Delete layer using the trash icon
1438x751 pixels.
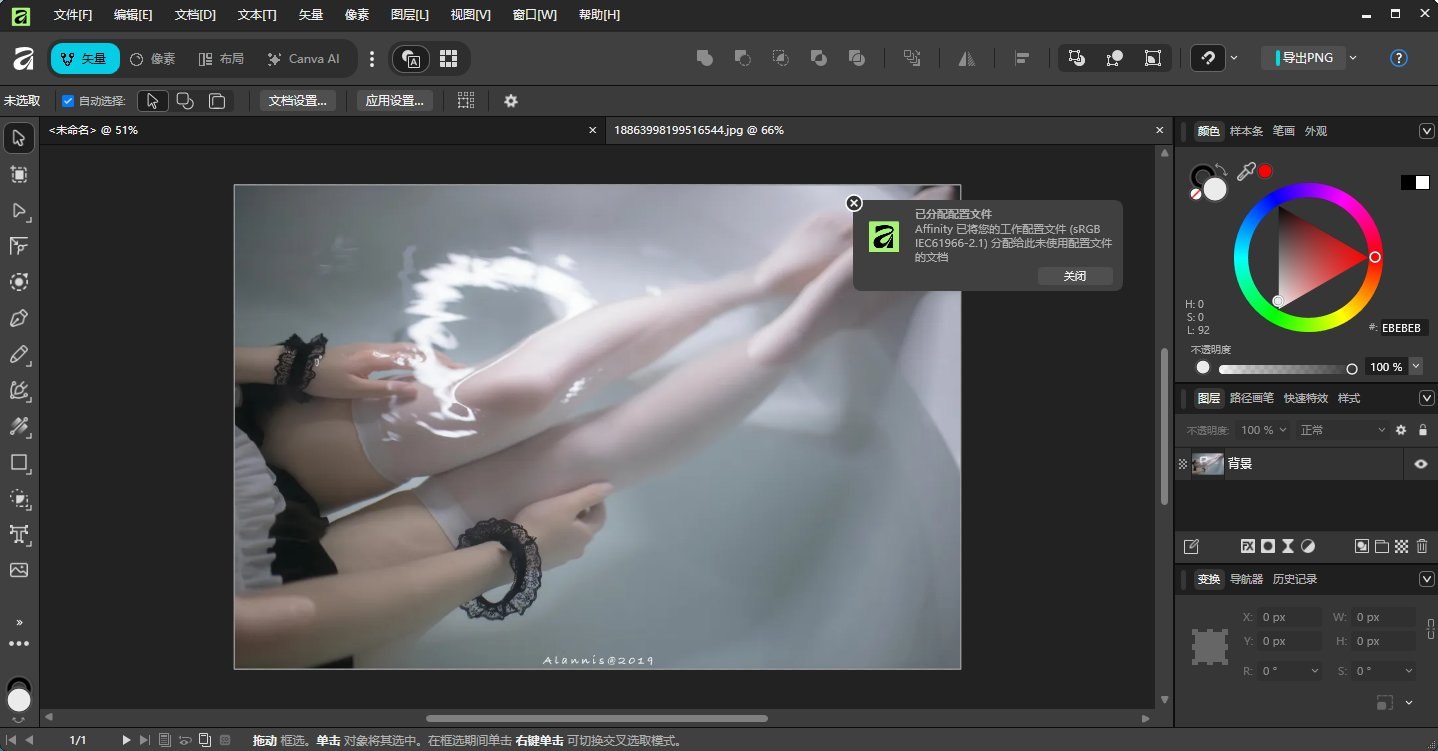click(1422, 546)
